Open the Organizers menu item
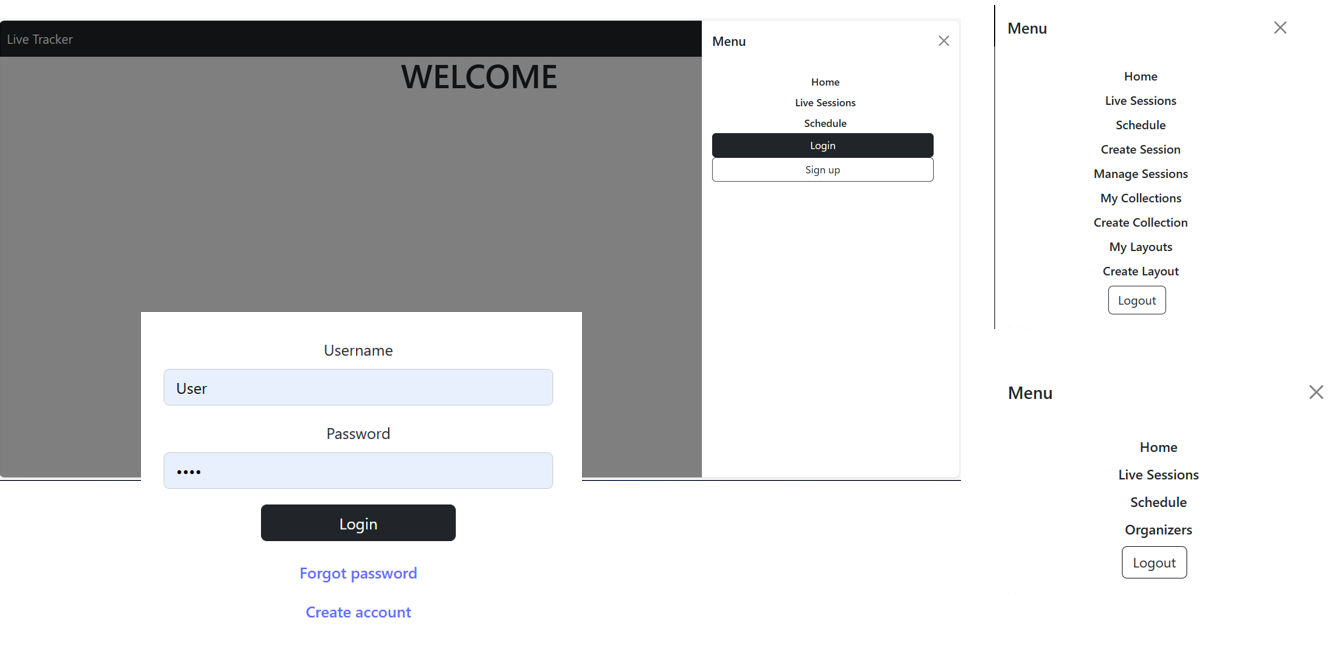The image size is (1337, 656). (x=1158, y=530)
